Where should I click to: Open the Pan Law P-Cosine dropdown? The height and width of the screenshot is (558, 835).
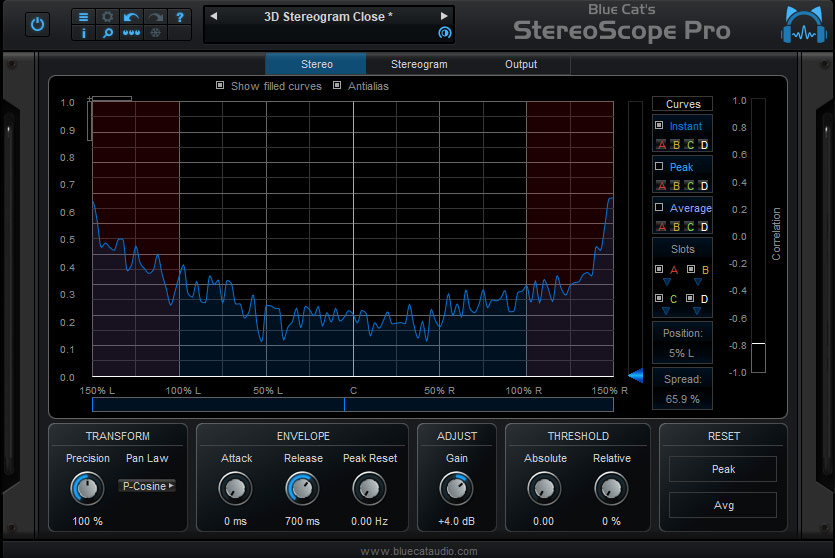coord(146,486)
